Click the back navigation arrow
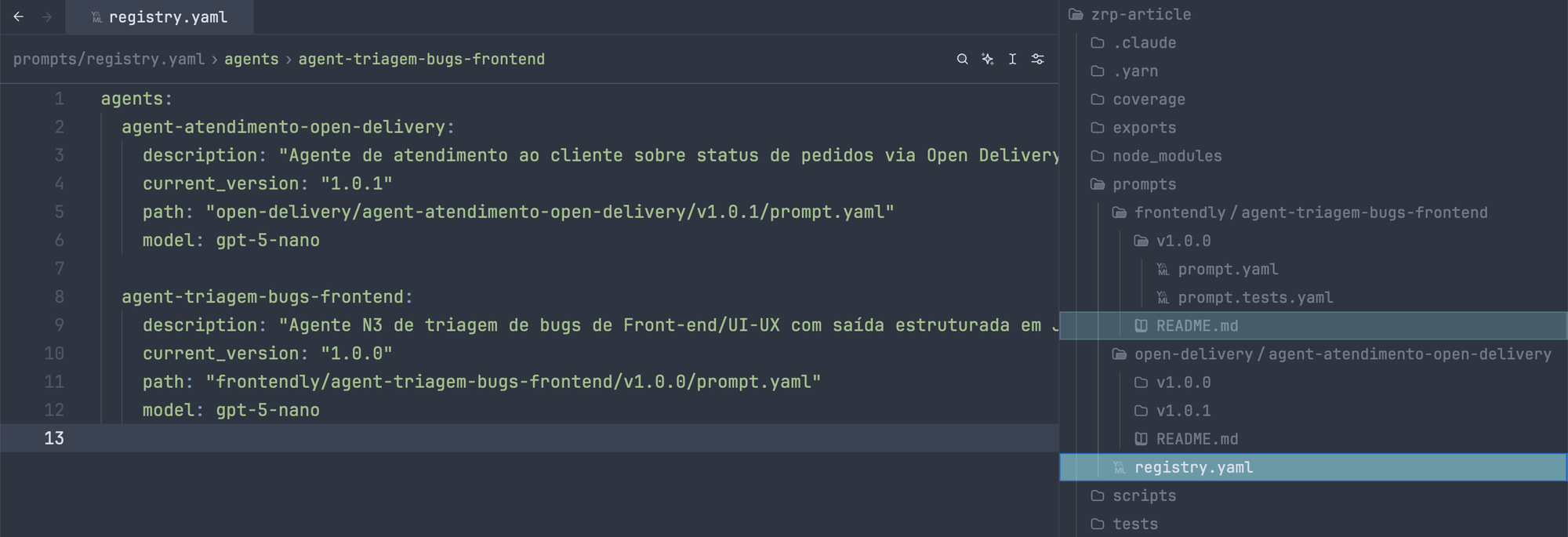The width and height of the screenshot is (1568, 537). pyautogui.click(x=19, y=16)
